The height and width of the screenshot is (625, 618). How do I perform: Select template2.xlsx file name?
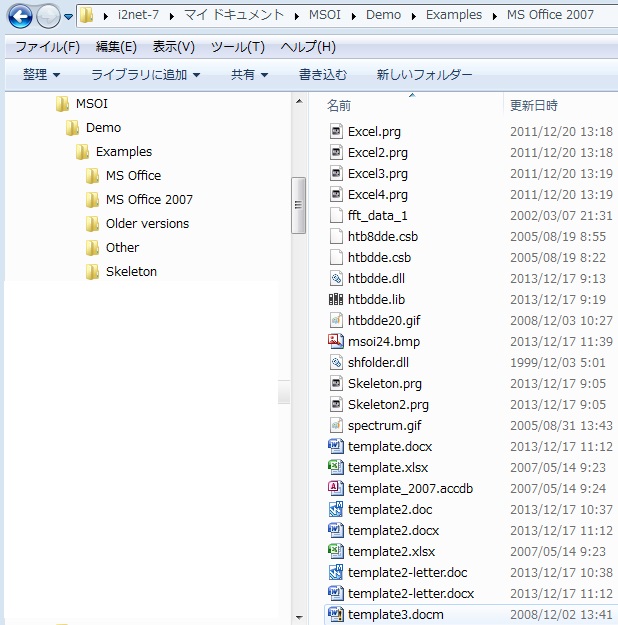(x=391, y=552)
